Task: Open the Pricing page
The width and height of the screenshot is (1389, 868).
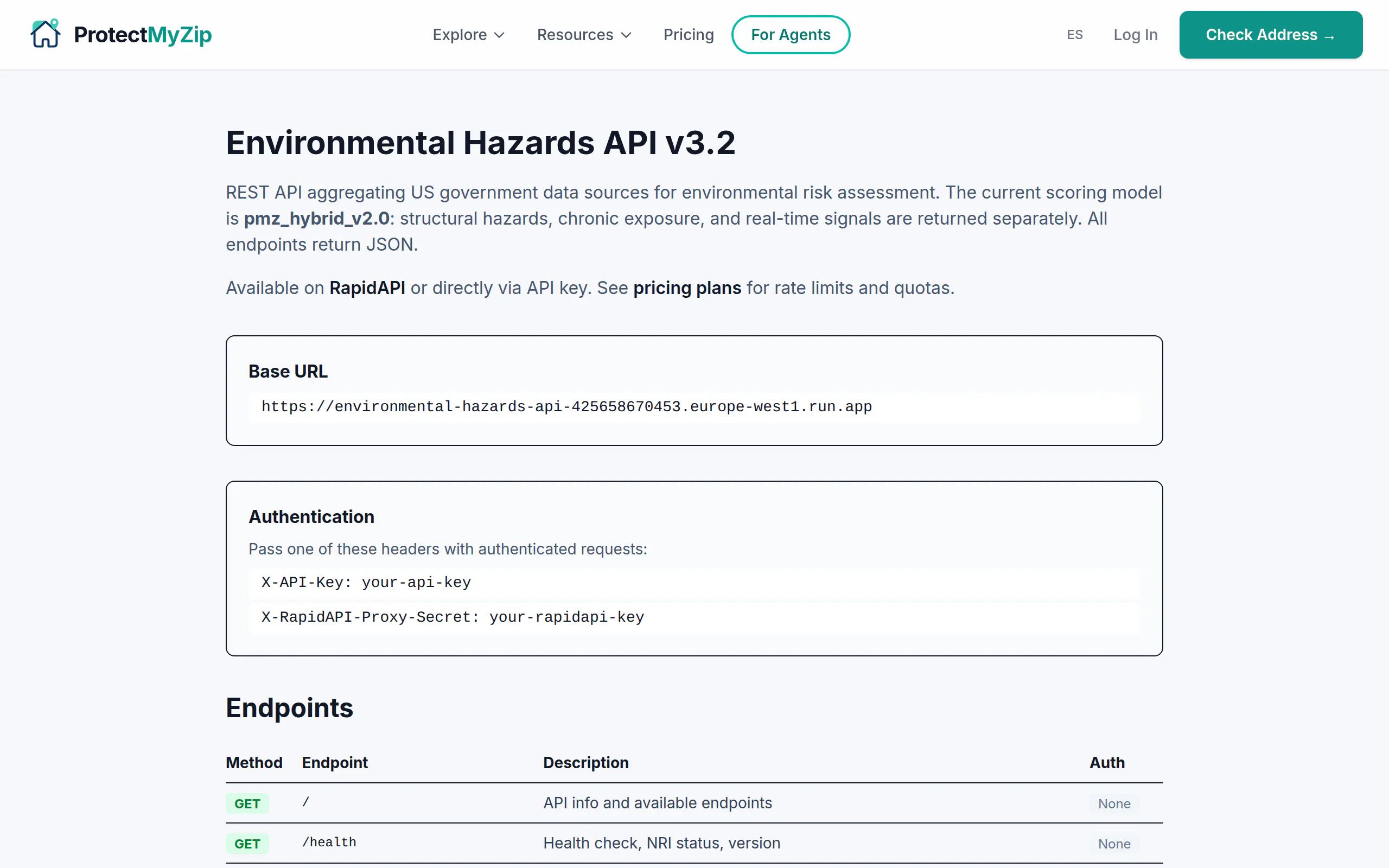Action: 688,34
